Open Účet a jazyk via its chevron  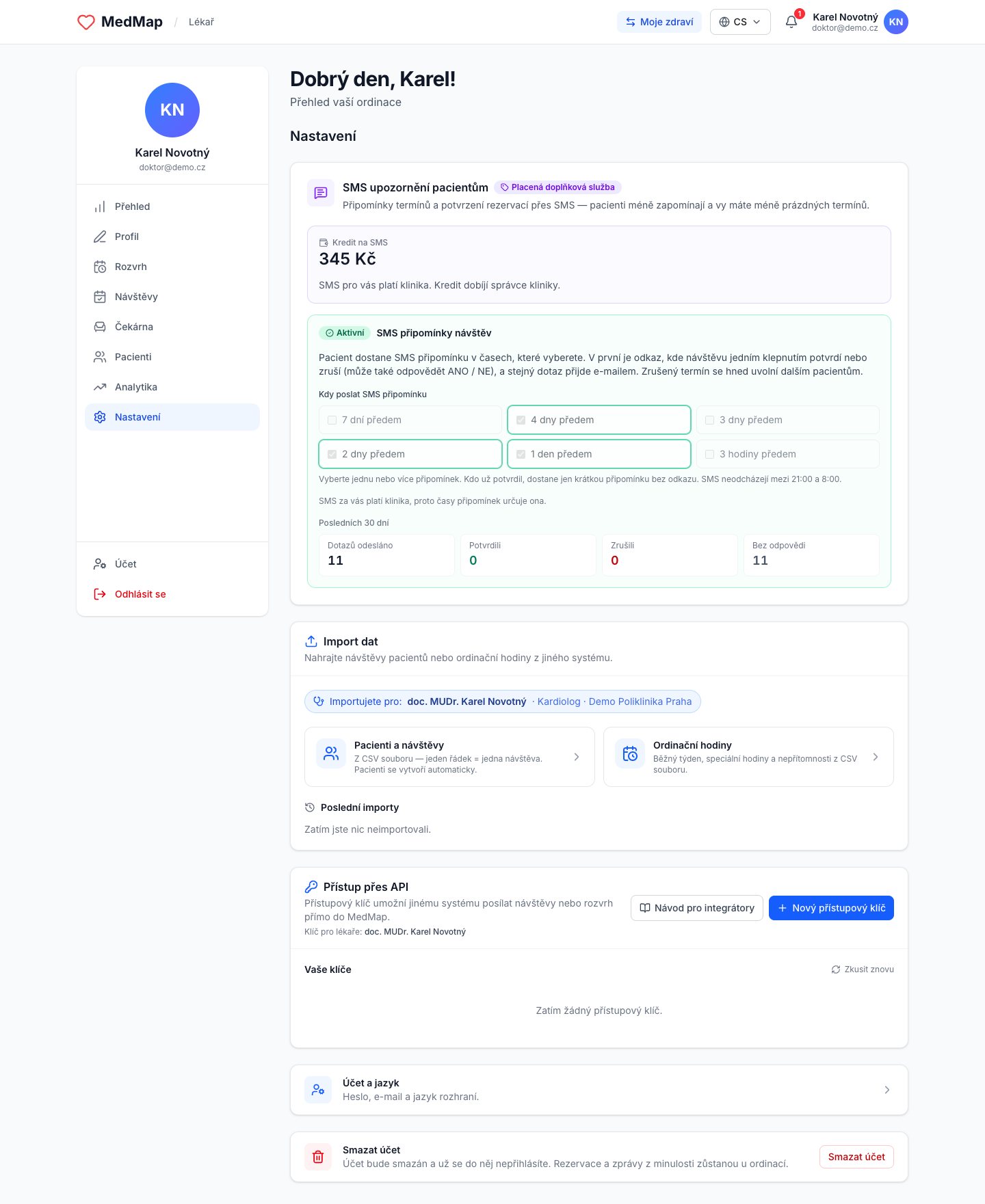(887, 1090)
